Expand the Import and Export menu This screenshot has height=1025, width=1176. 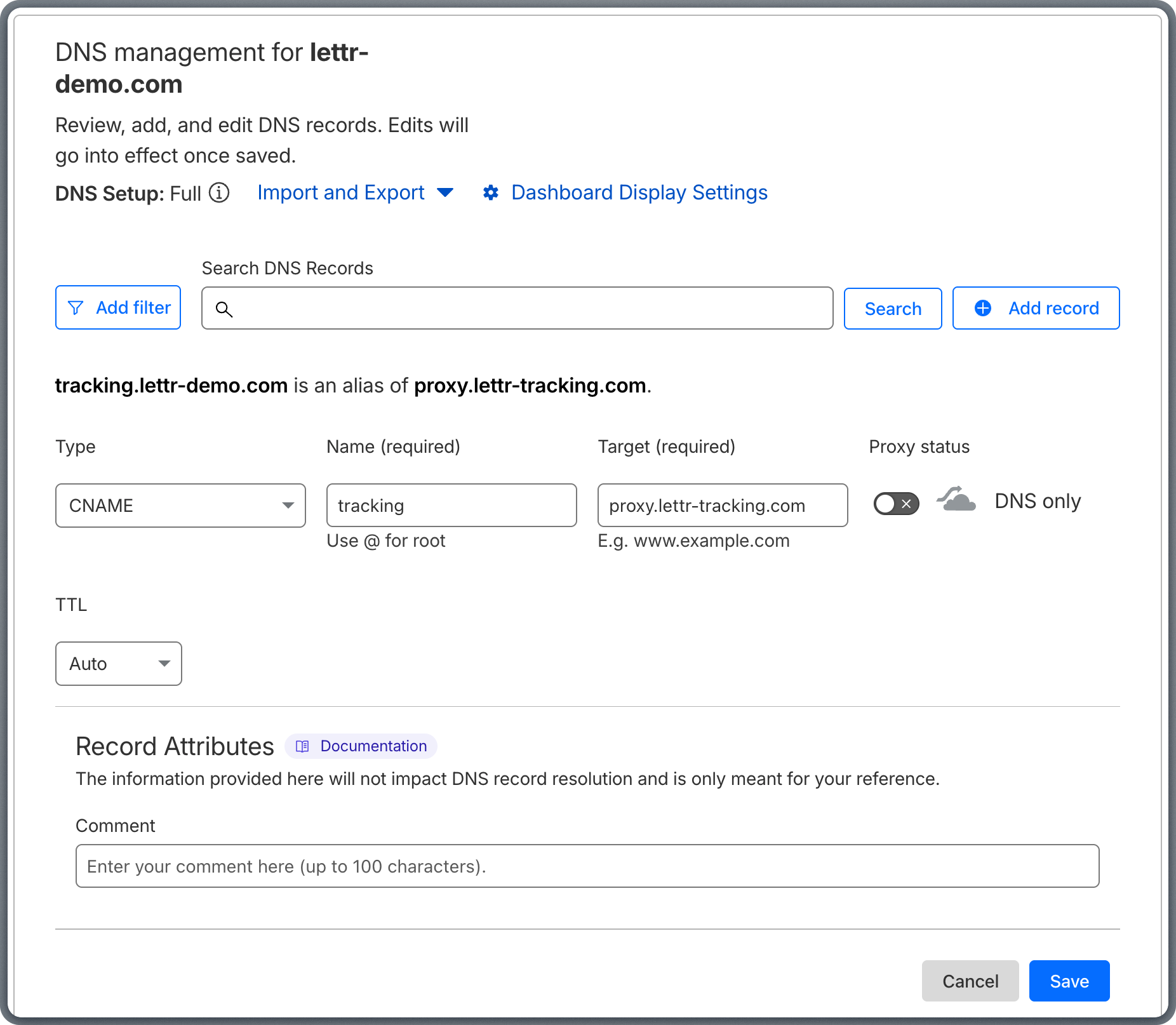pos(341,192)
